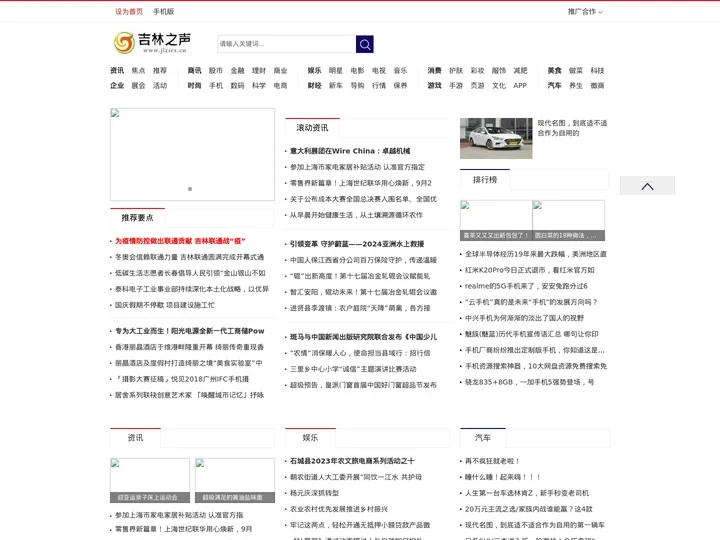Open article 石城县2023年农文旅电商系列活动之十
Screen dimensions: 720x540
click(x=352, y=461)
